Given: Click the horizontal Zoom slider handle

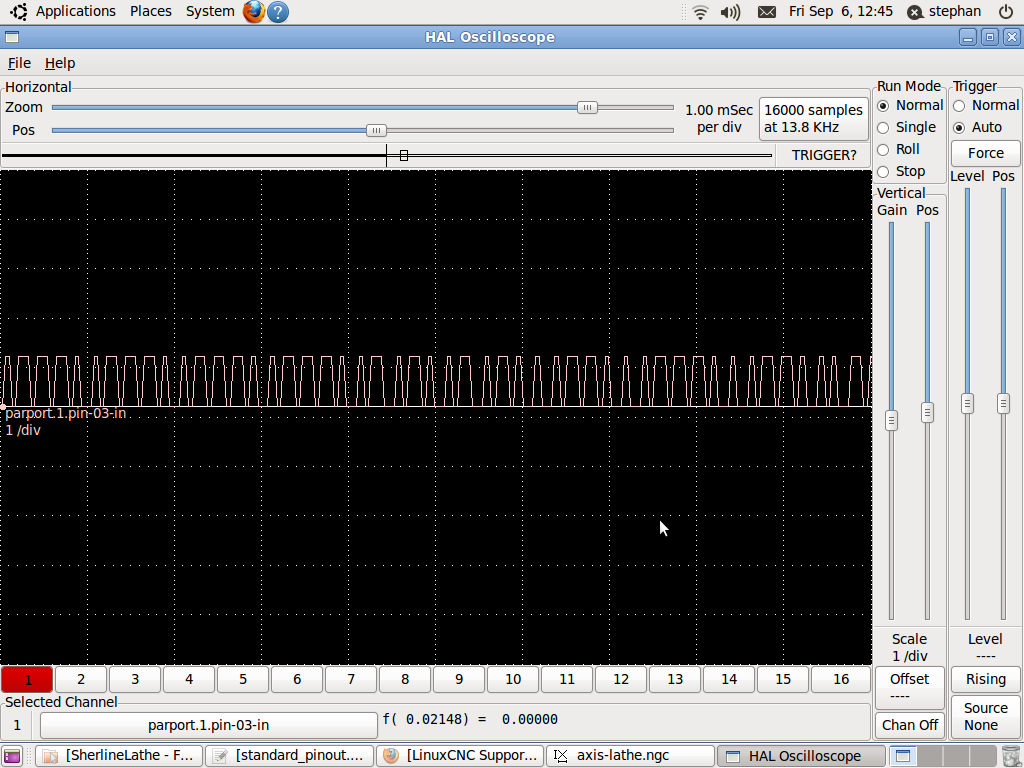Looking at the screenshot, I should (587, 108).
